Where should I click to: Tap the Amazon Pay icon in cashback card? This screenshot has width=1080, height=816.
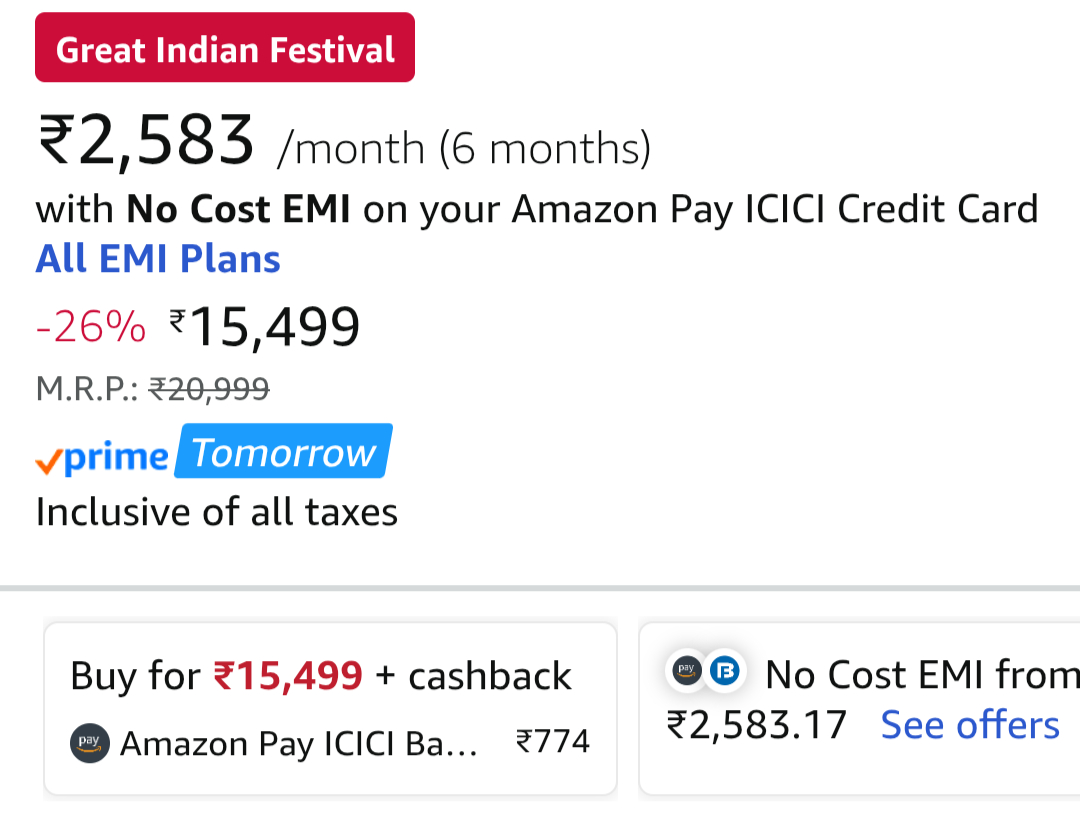click(x=89, y=743)
